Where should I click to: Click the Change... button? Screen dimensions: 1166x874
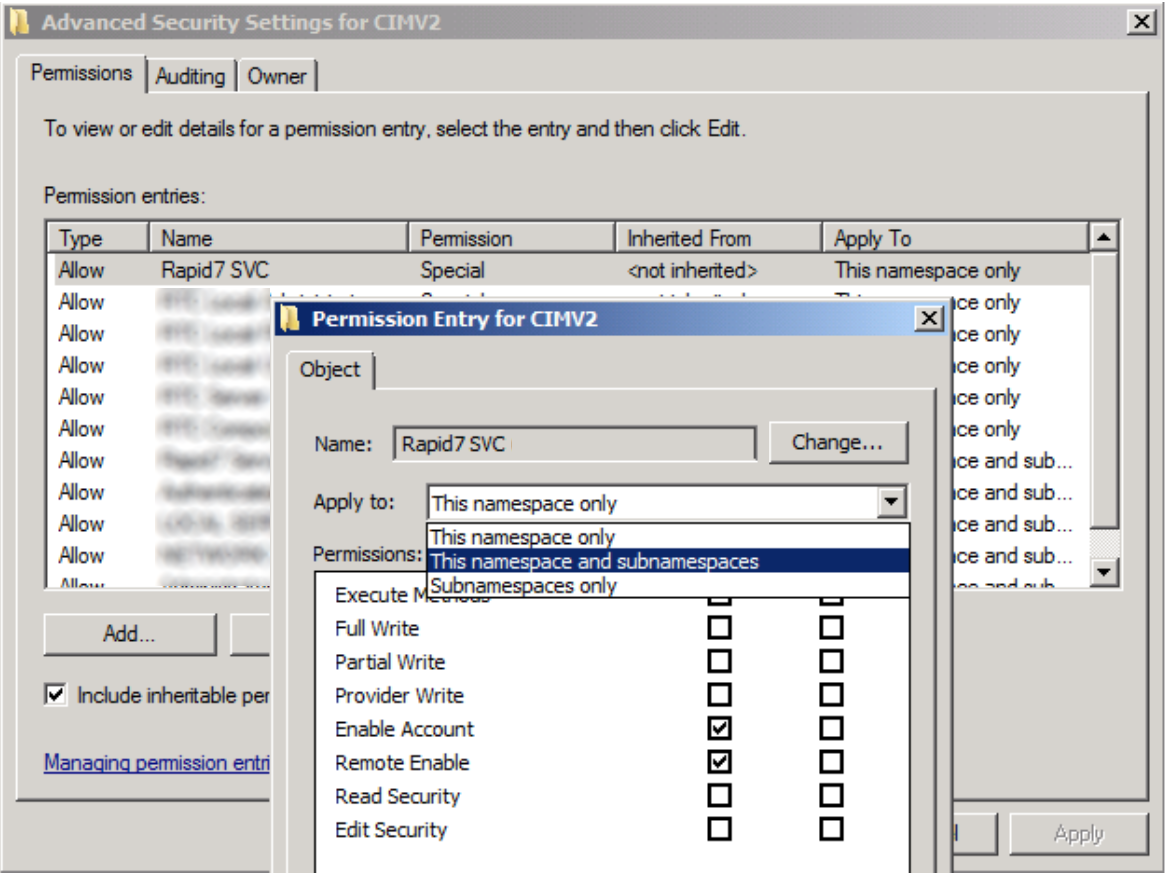point(838,443)
